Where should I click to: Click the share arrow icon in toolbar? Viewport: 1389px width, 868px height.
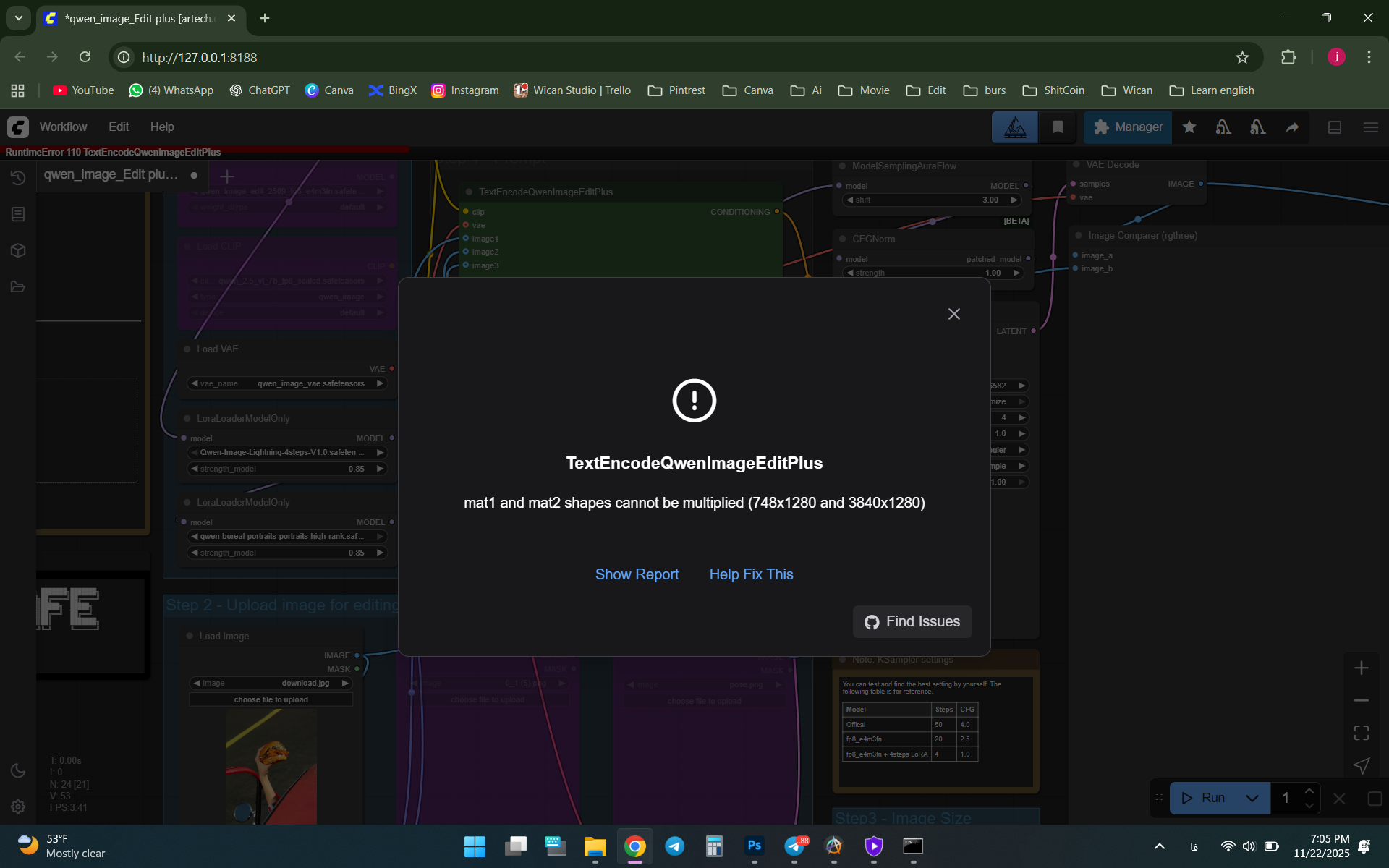coord(1292,127)
